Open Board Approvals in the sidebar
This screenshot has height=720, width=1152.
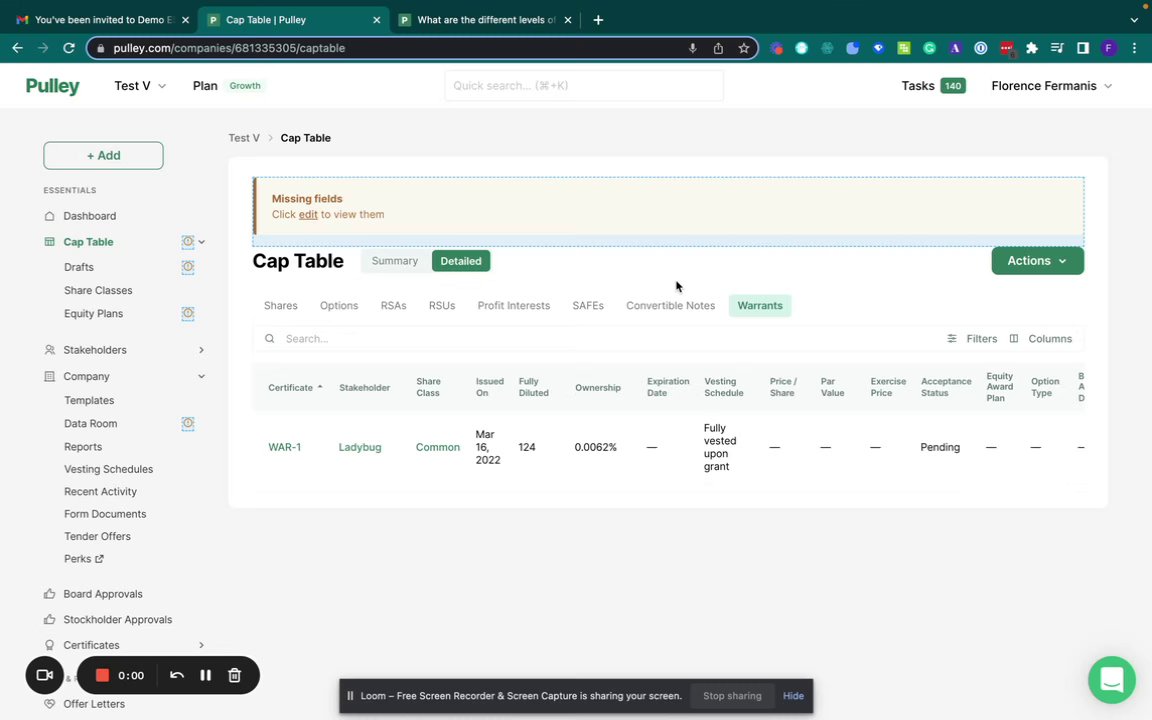[103, 594]
